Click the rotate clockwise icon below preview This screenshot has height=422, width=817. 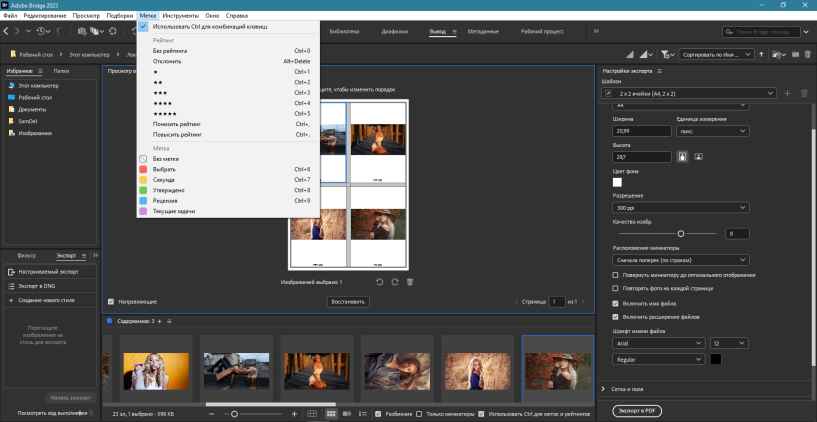pos(395,283)
